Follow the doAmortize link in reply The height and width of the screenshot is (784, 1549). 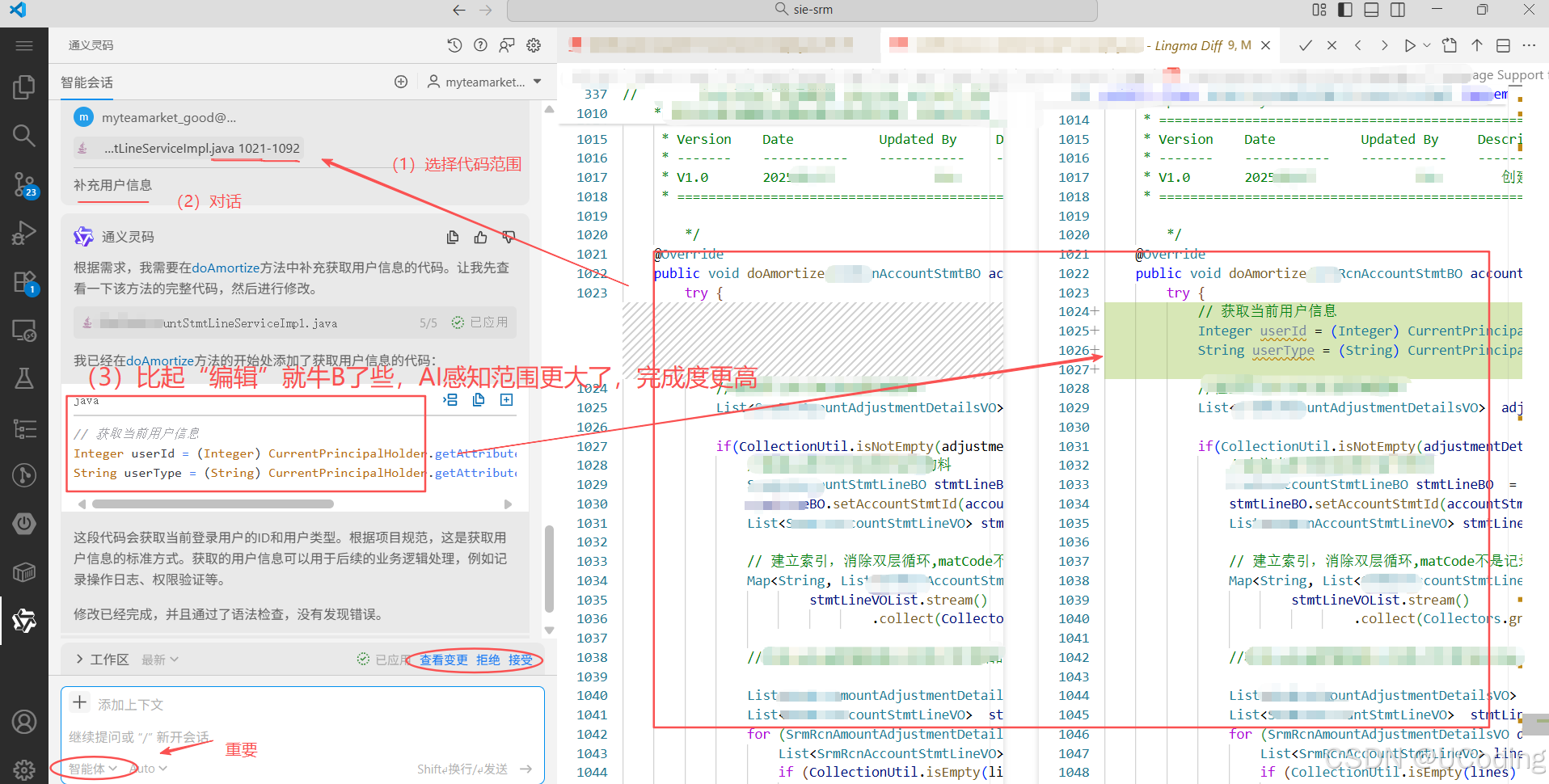point(226,268)
